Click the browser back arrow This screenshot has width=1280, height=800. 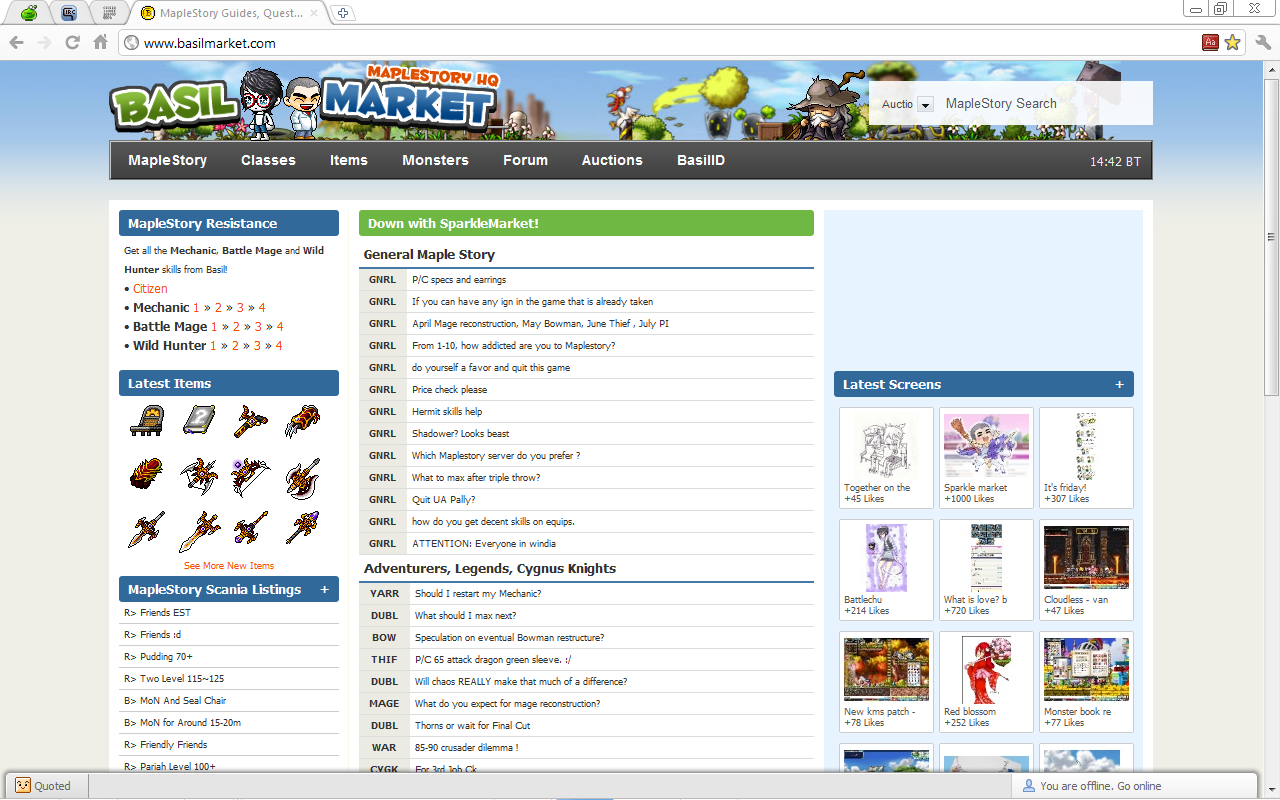(16, 43)
